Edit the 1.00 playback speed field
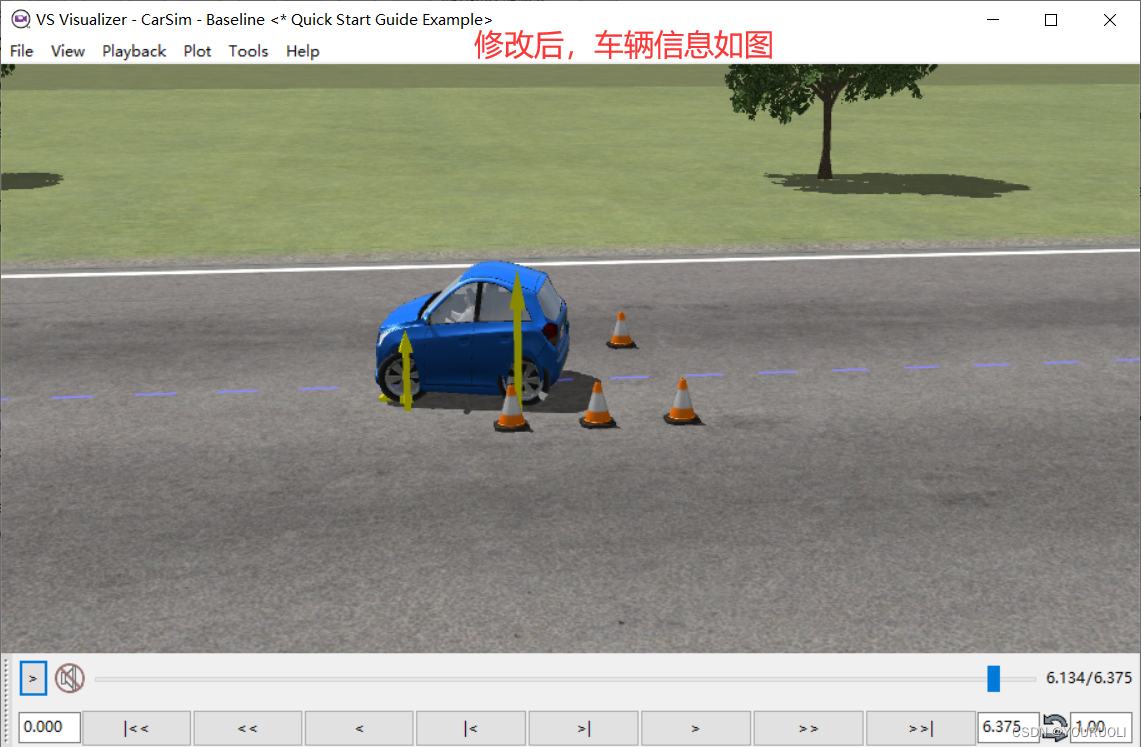The height and width of the screenshot is (747, 1141). tap(1098, 727)
